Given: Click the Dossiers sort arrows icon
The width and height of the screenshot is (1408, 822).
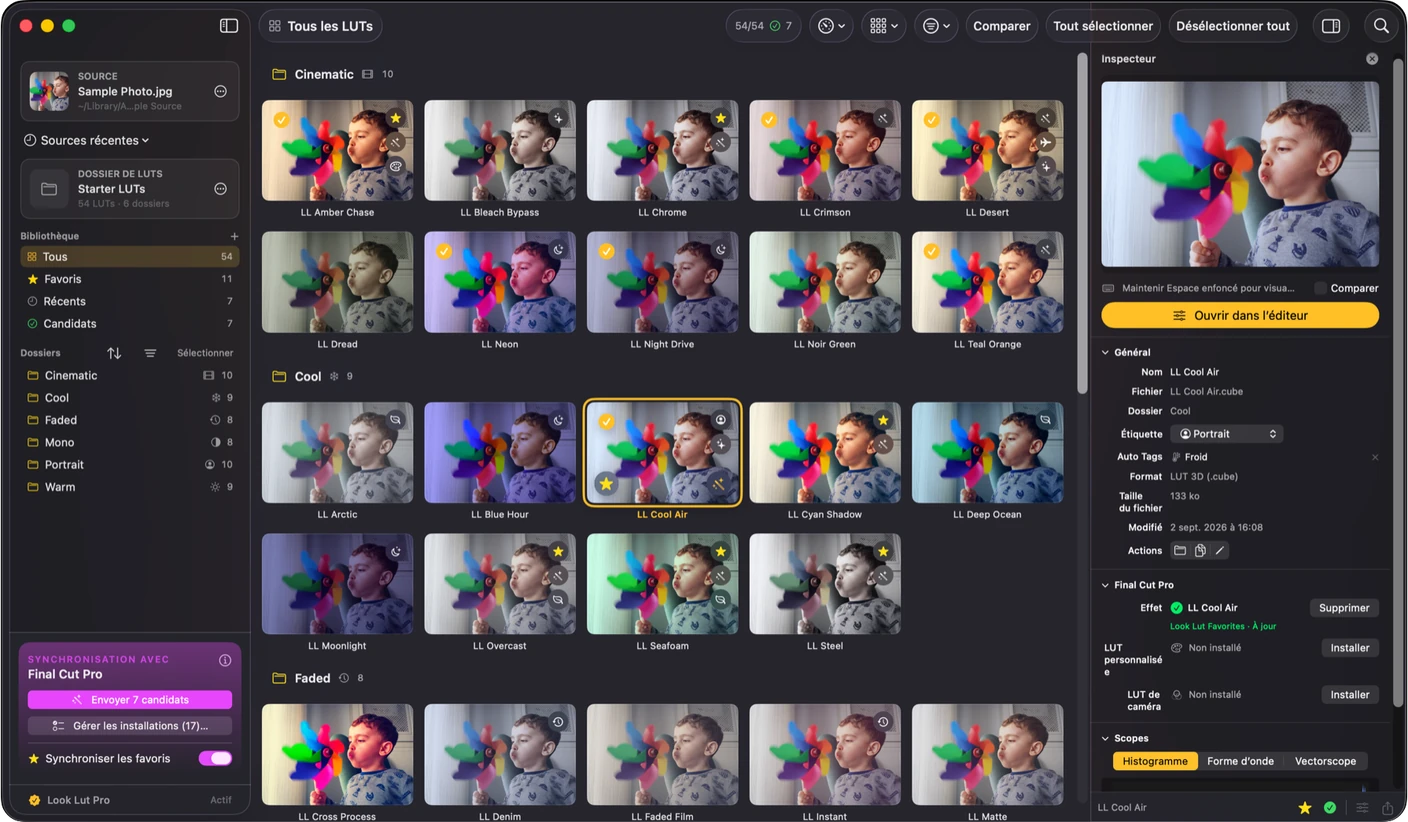Looking at the screenshot, I should 114,353.
